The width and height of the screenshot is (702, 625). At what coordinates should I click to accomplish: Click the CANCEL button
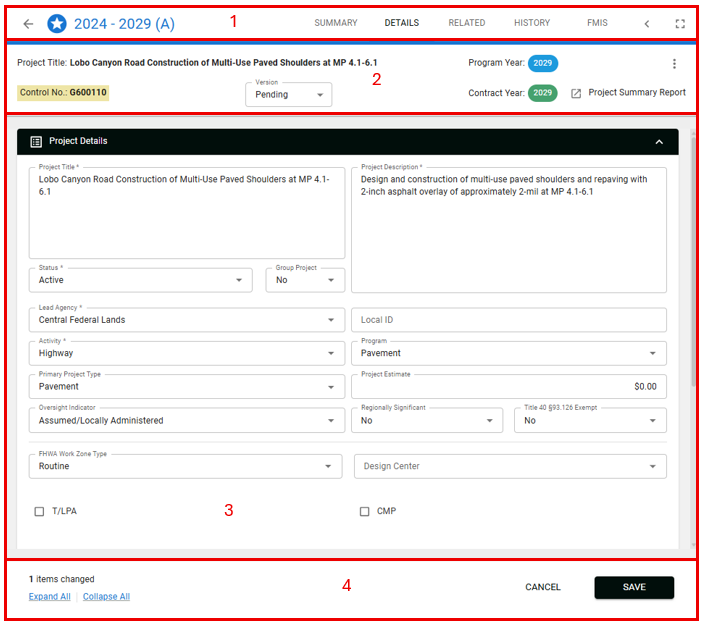tap(543, 587)
